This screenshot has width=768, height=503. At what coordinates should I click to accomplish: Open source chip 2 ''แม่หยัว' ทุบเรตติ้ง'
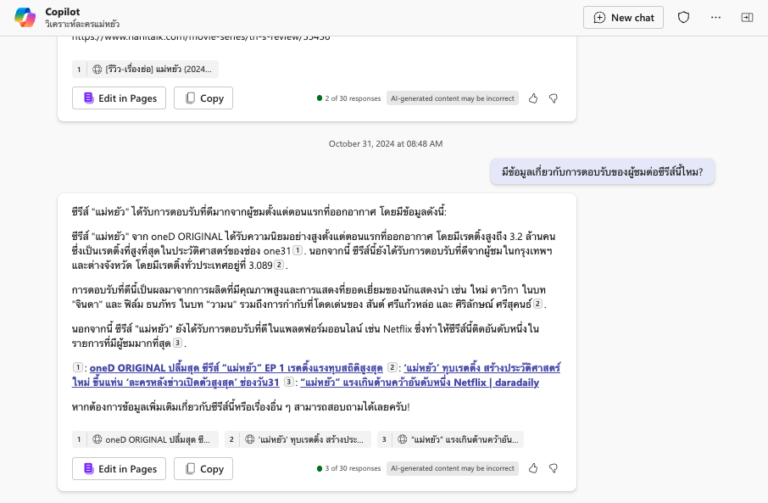[298, 439]
